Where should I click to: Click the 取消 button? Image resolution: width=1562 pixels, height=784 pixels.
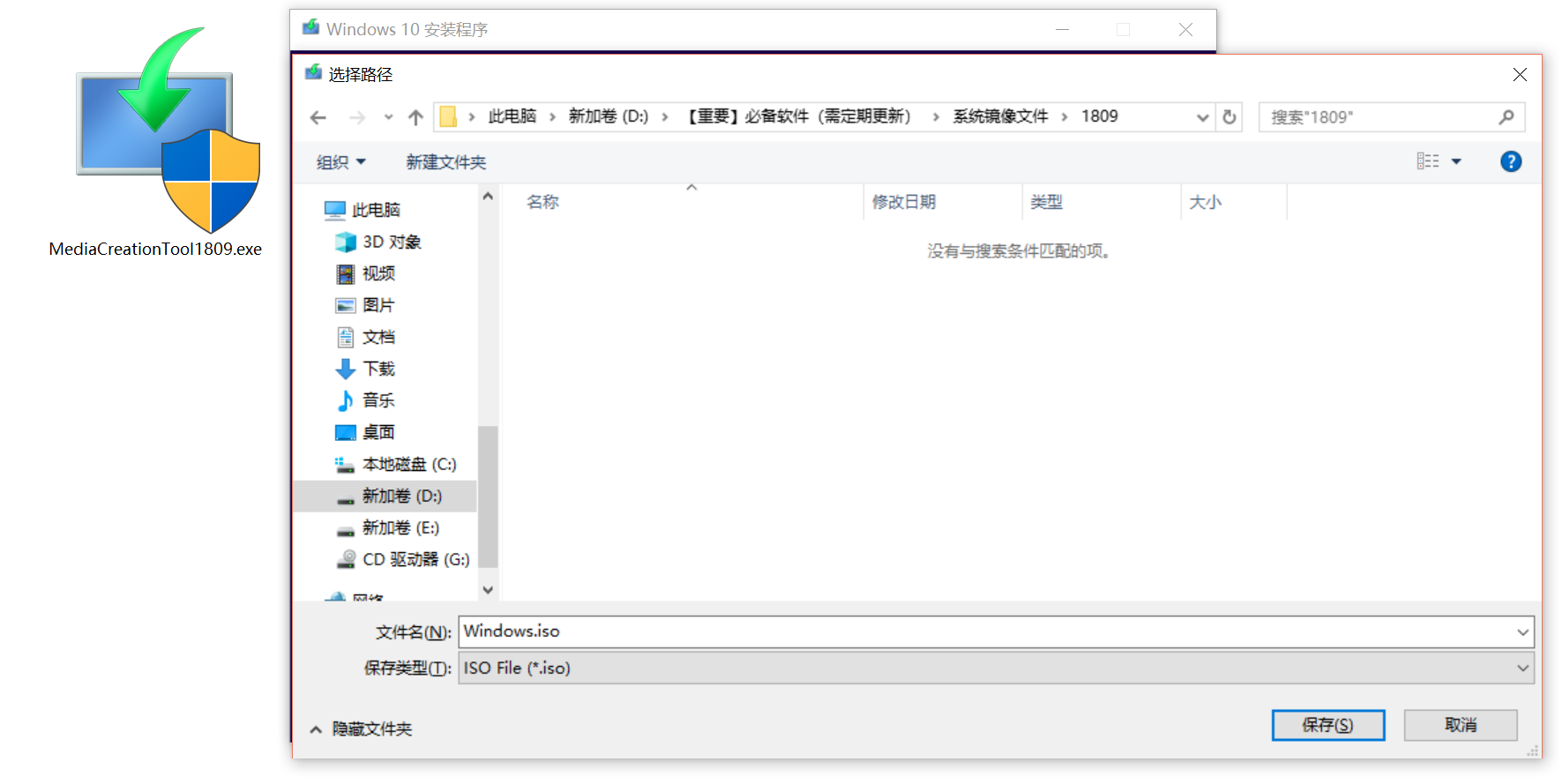pos(1461,725)
